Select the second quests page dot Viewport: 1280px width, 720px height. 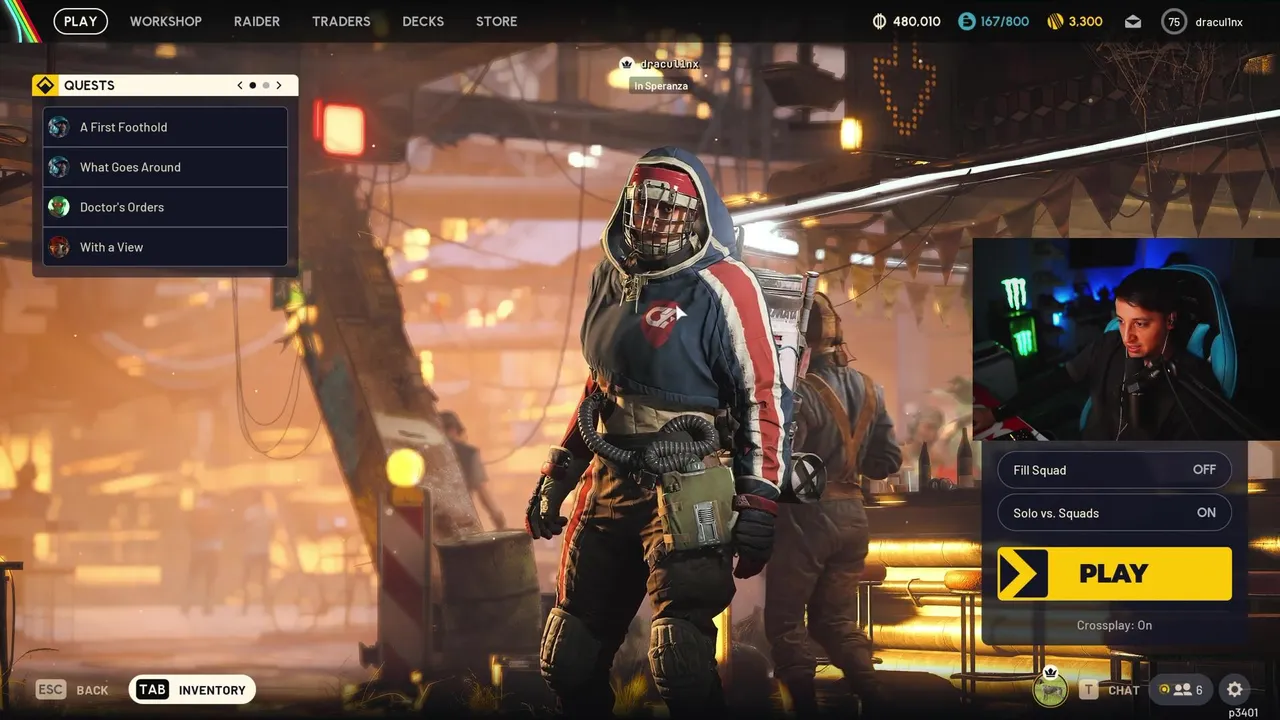point(266,85)
